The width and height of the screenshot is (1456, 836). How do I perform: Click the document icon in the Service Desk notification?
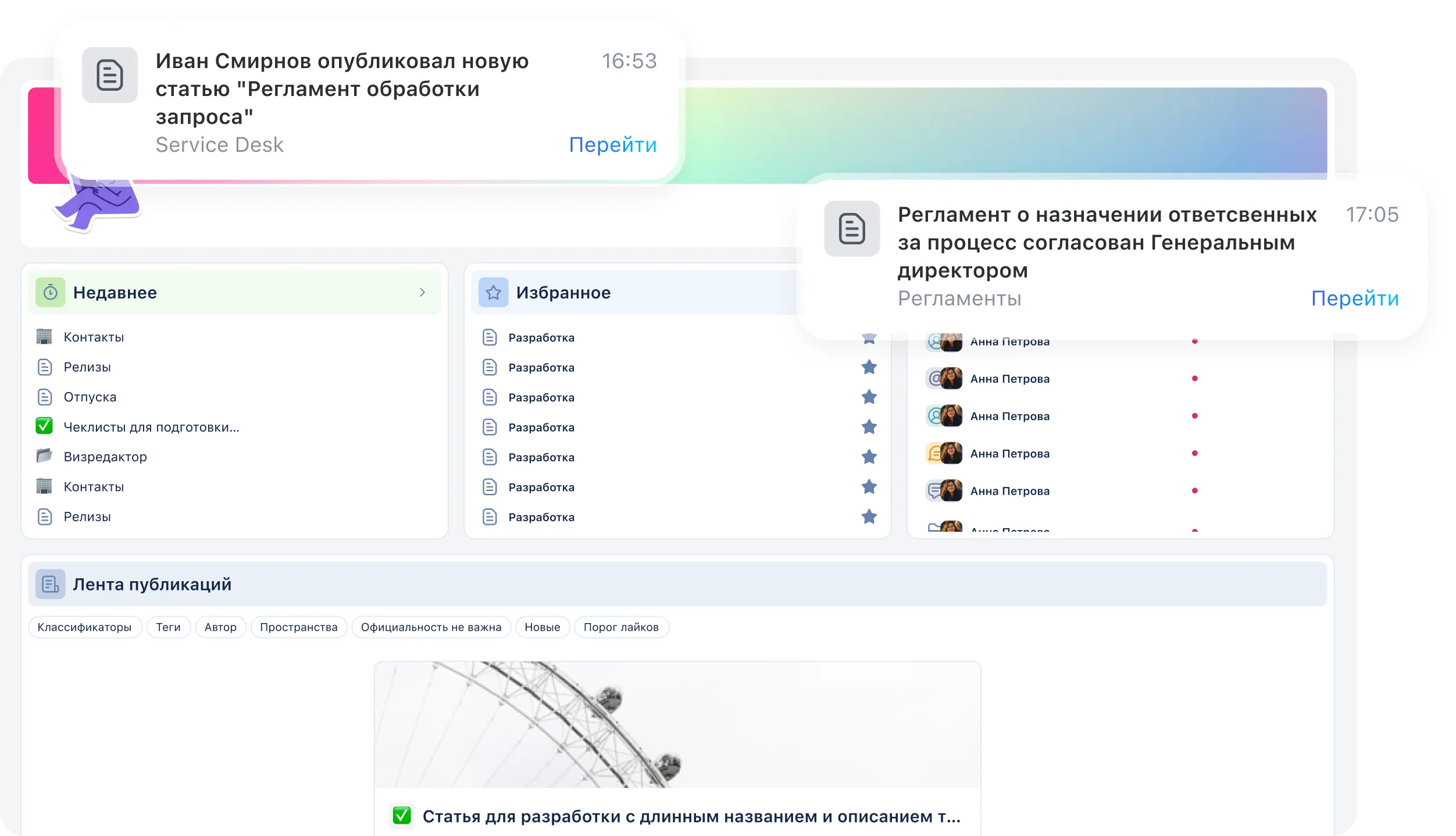click(109, 75)
